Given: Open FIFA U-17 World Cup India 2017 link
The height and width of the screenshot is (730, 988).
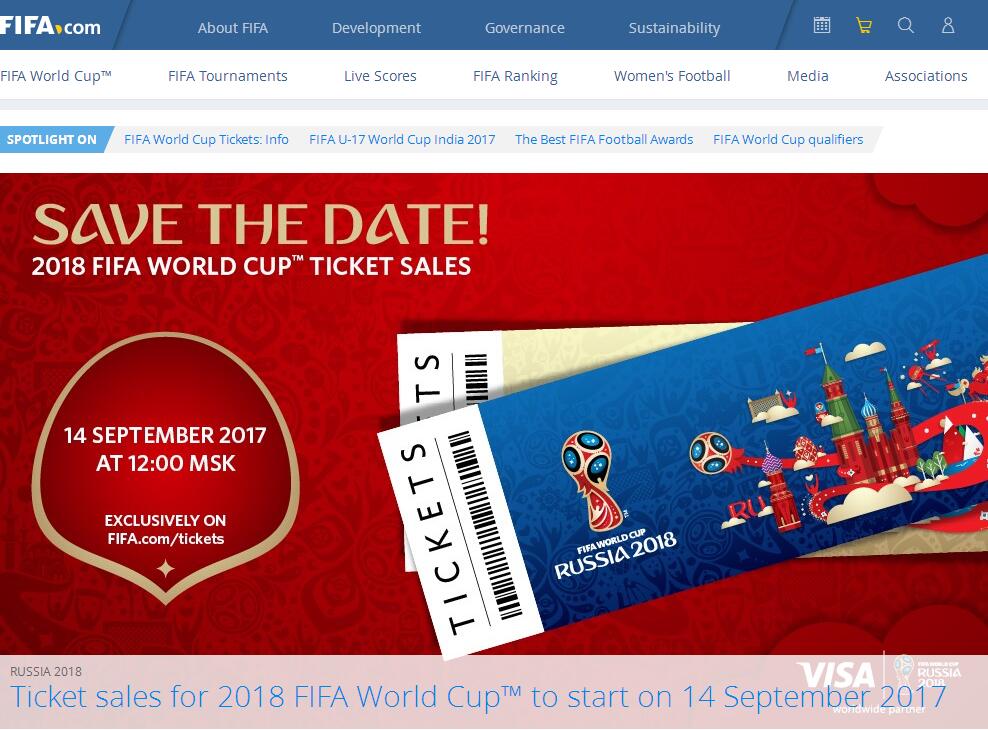Looking at the screenshot, I should 402,139.
